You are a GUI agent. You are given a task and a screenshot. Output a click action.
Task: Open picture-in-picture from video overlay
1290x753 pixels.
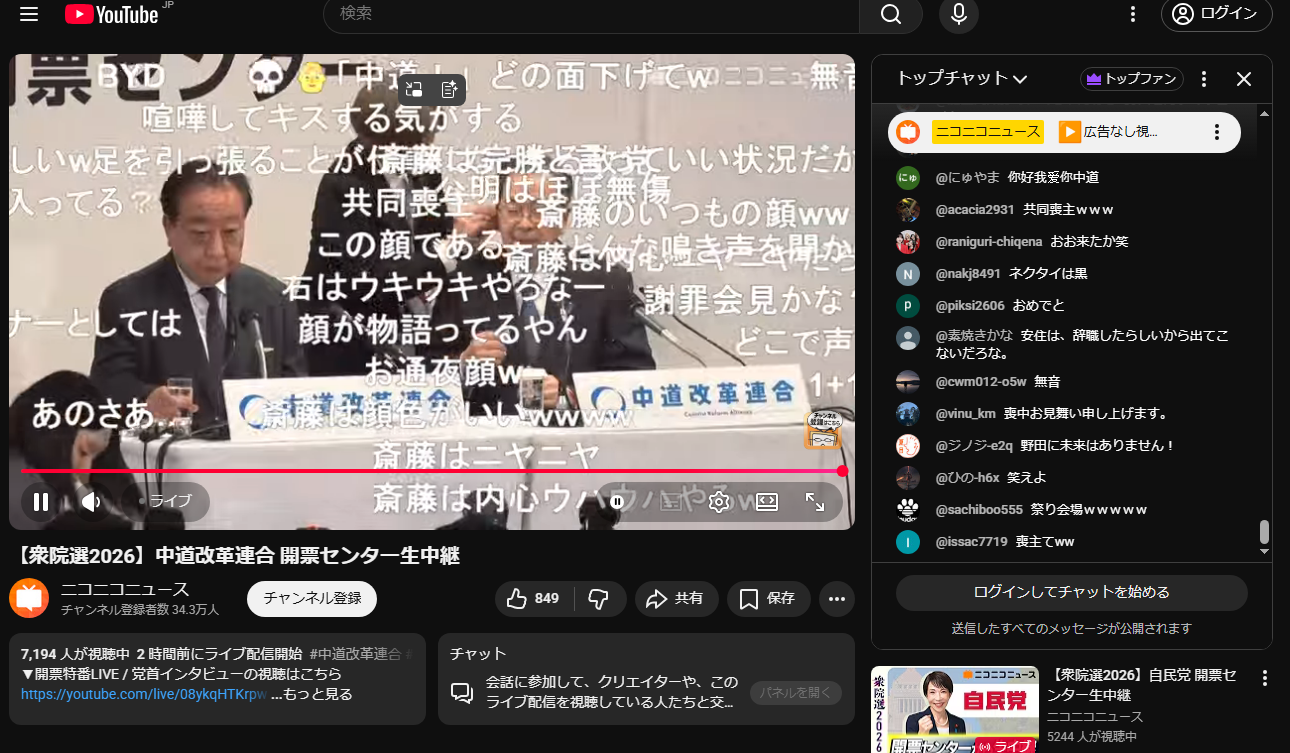414,89
